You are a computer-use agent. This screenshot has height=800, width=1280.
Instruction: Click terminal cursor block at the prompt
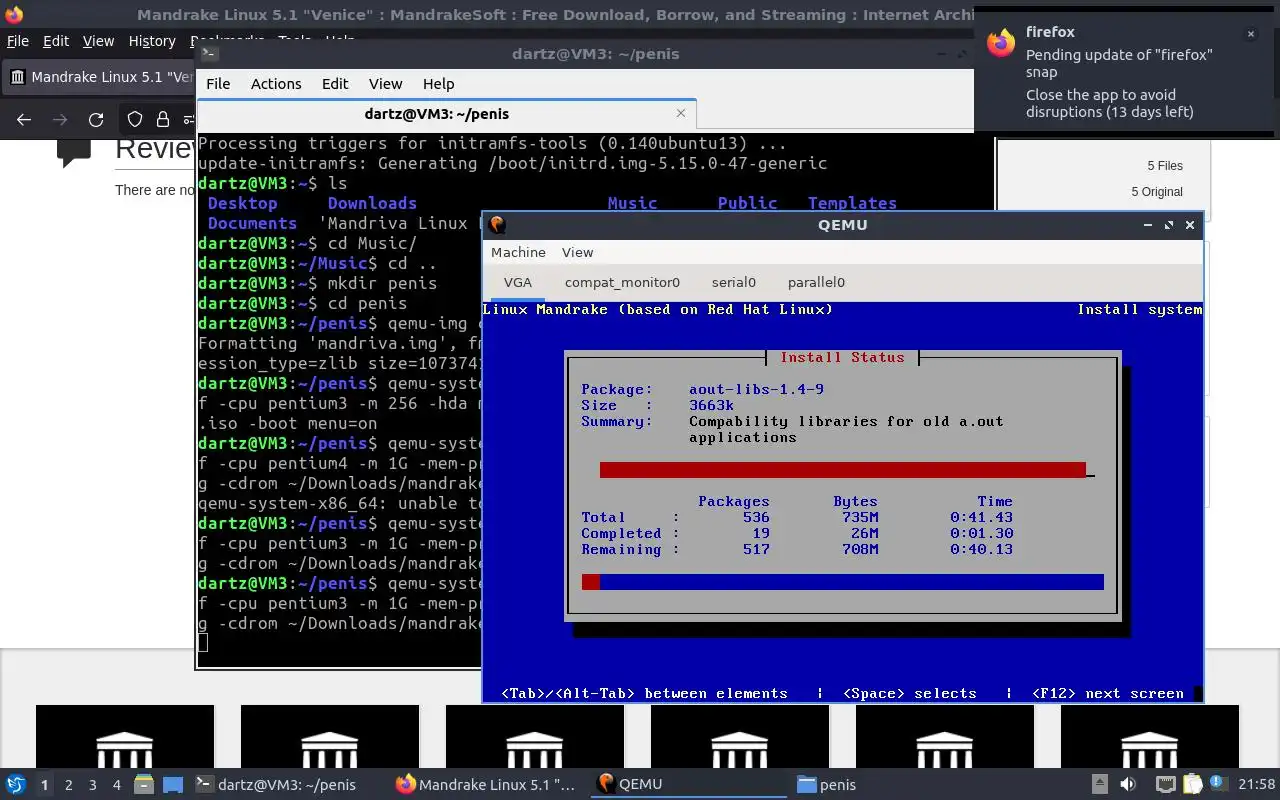coord(203,643)
